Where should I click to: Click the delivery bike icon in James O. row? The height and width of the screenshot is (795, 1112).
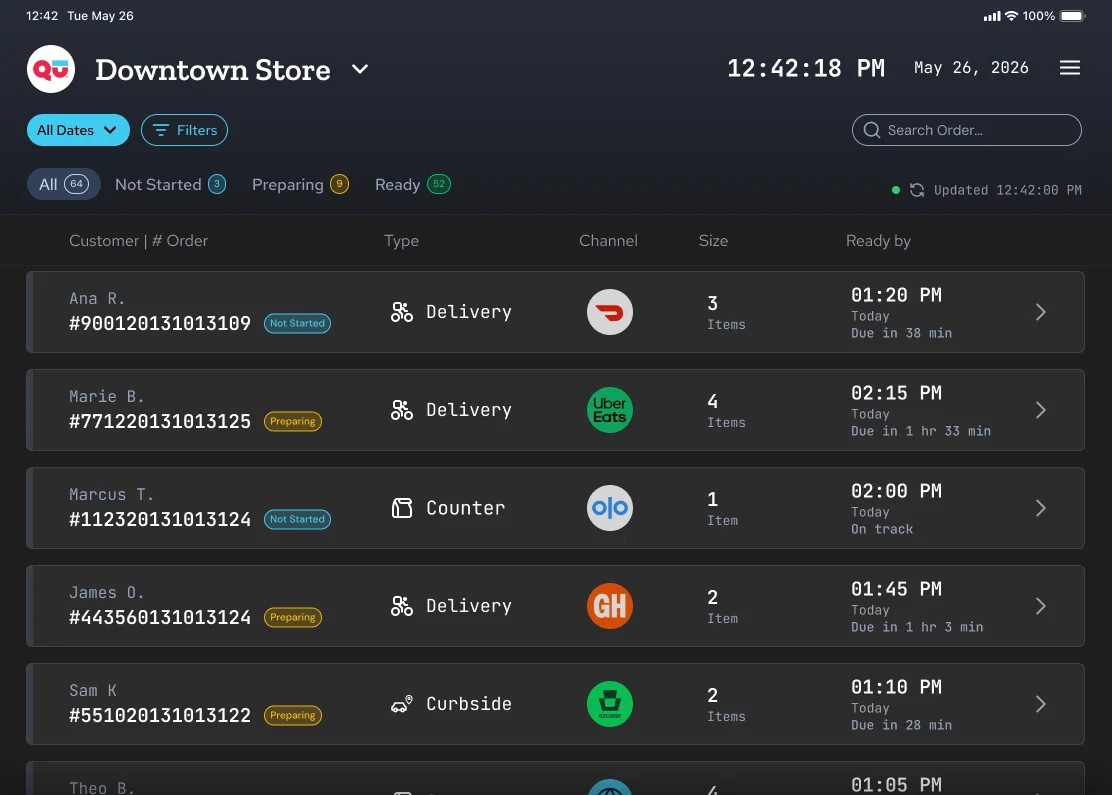(402, 606)
